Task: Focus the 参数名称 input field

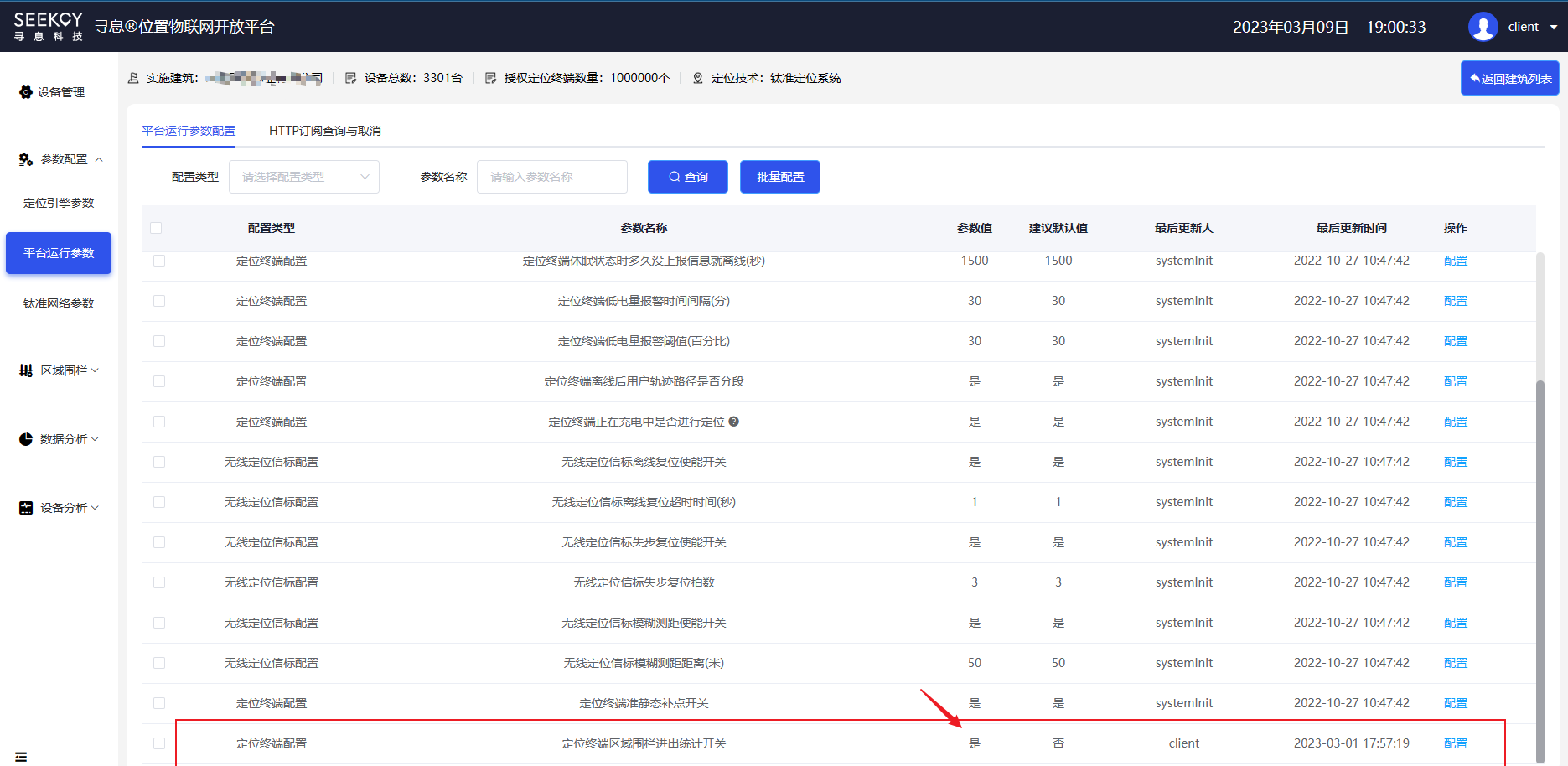Action: click(x=552, y=177)
